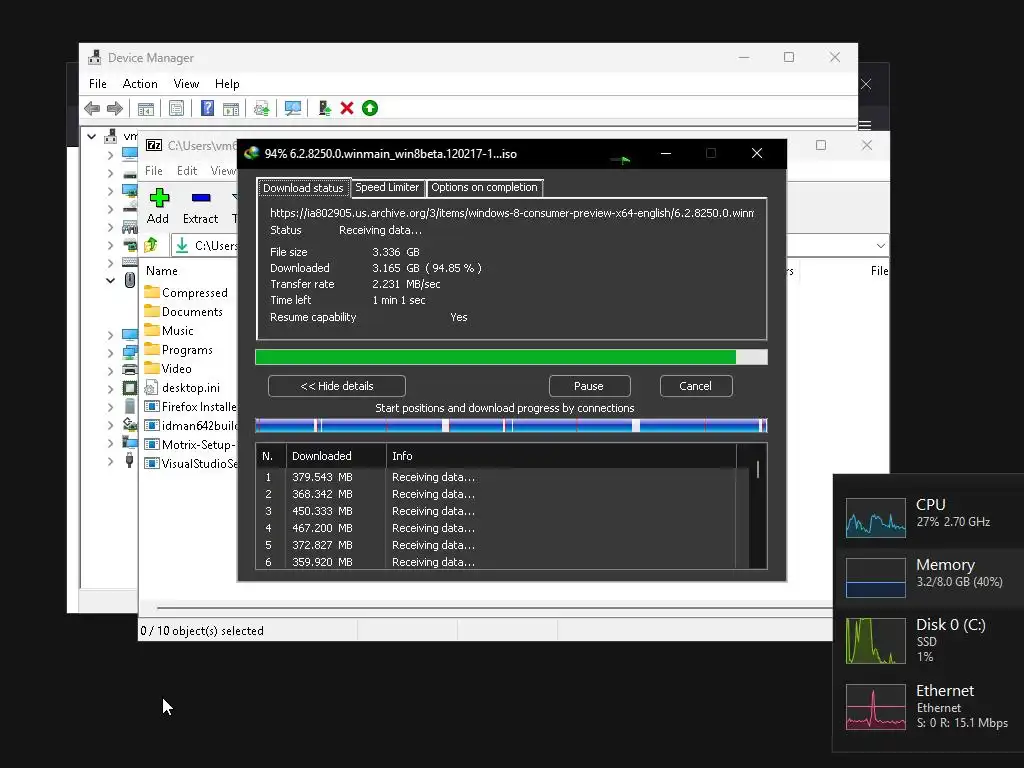Expand the network adapters chevron in Device Manager
The width and height of the screenshot is (1024, 768).
pos(110,352)
